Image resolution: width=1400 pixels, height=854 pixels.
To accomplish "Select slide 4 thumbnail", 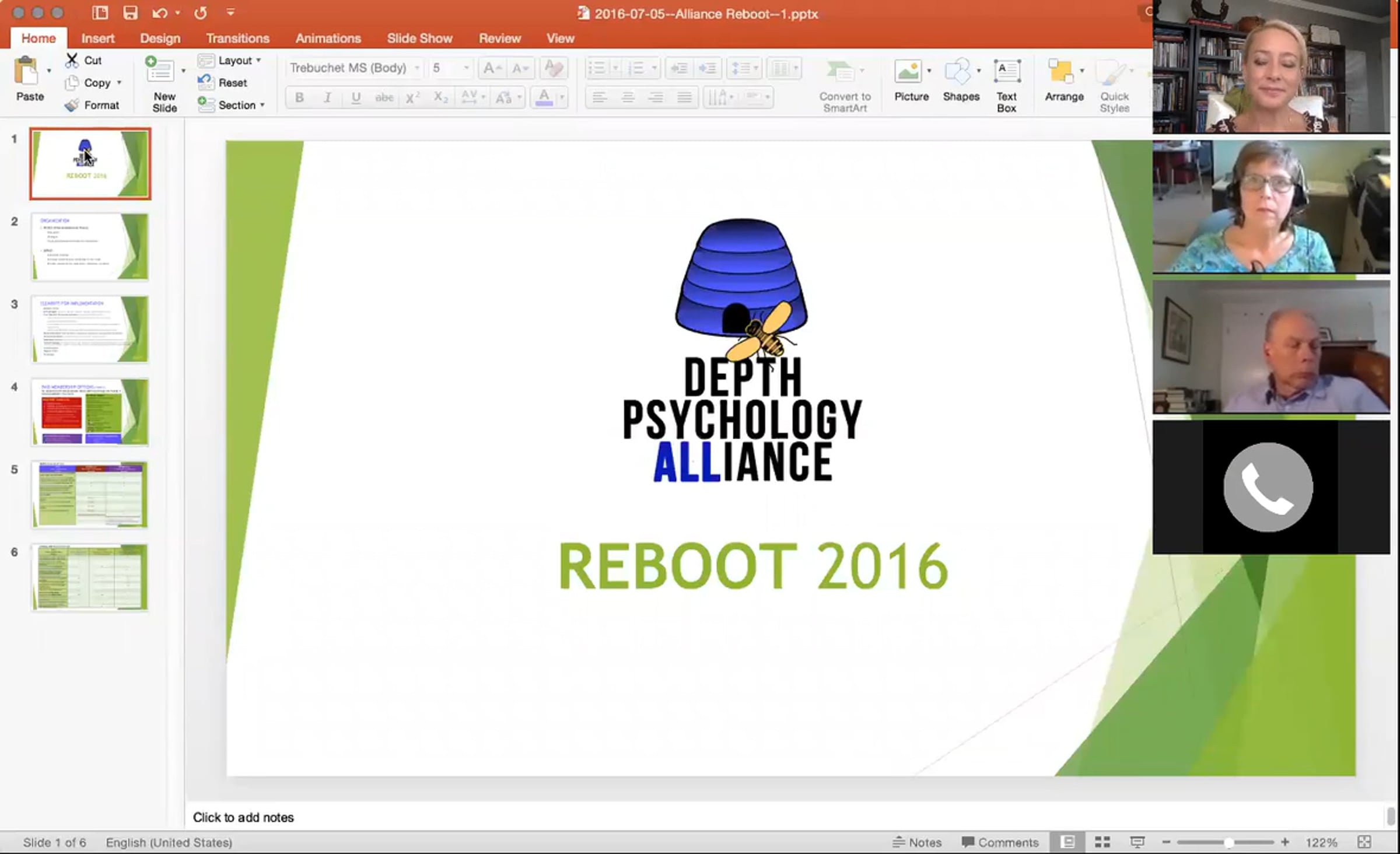I will [x=90, y=412].
